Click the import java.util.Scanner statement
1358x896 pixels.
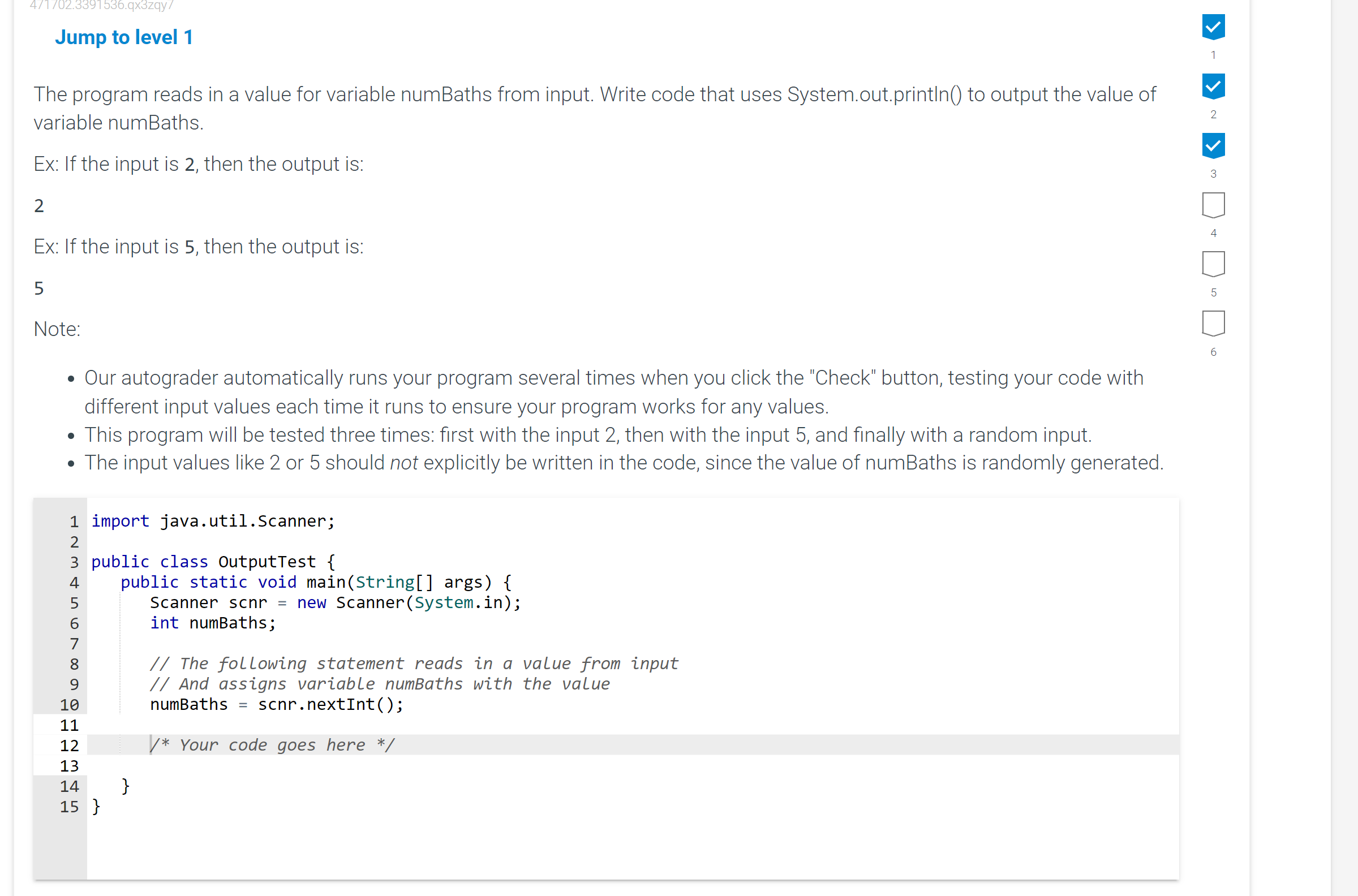point(213,520)
